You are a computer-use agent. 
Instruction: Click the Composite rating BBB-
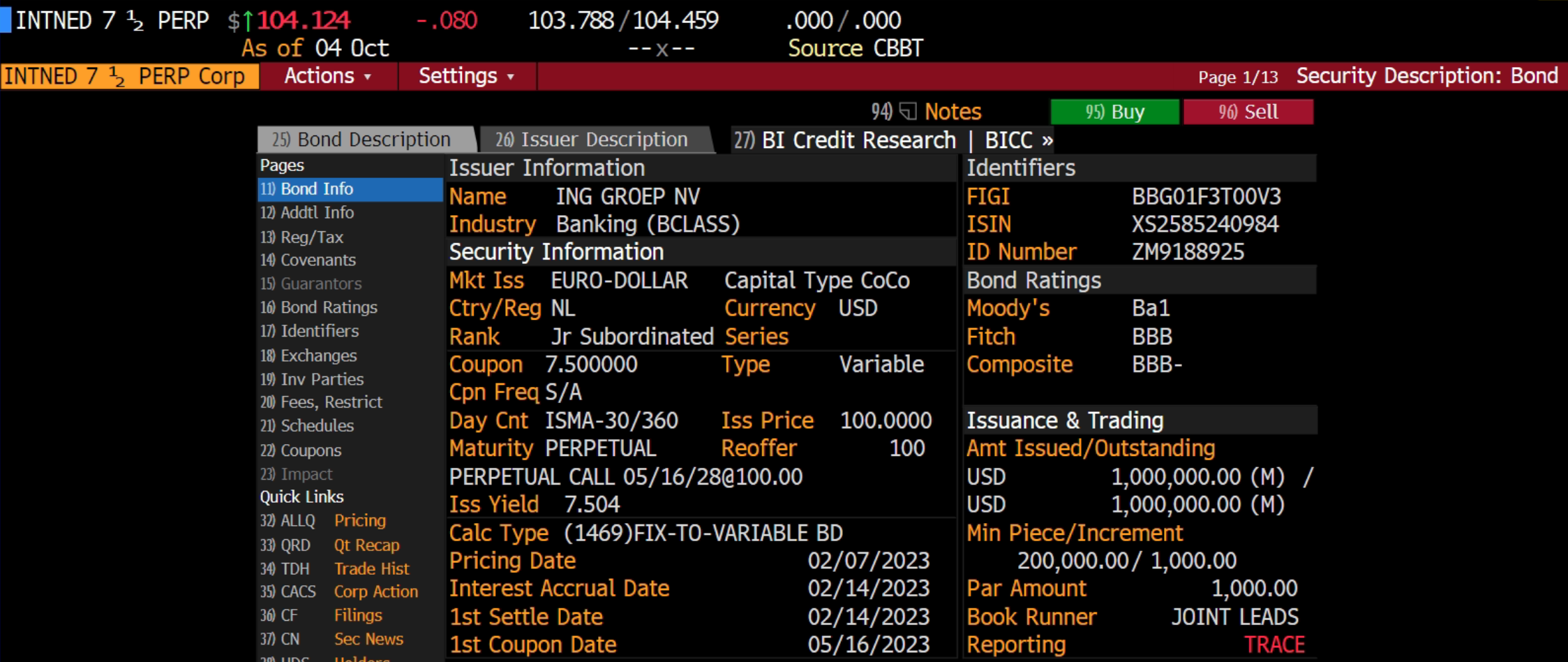(x=1157, y=365)
